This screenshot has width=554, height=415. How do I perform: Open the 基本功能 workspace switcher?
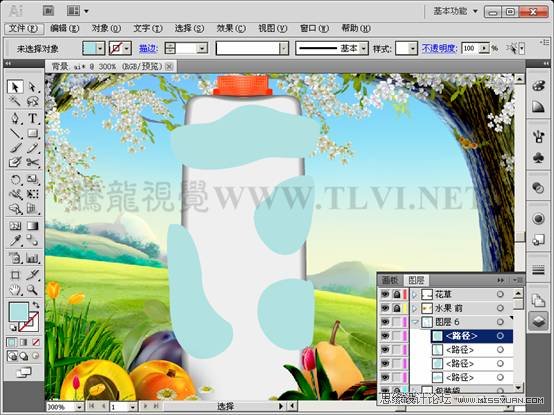(456, 11)
